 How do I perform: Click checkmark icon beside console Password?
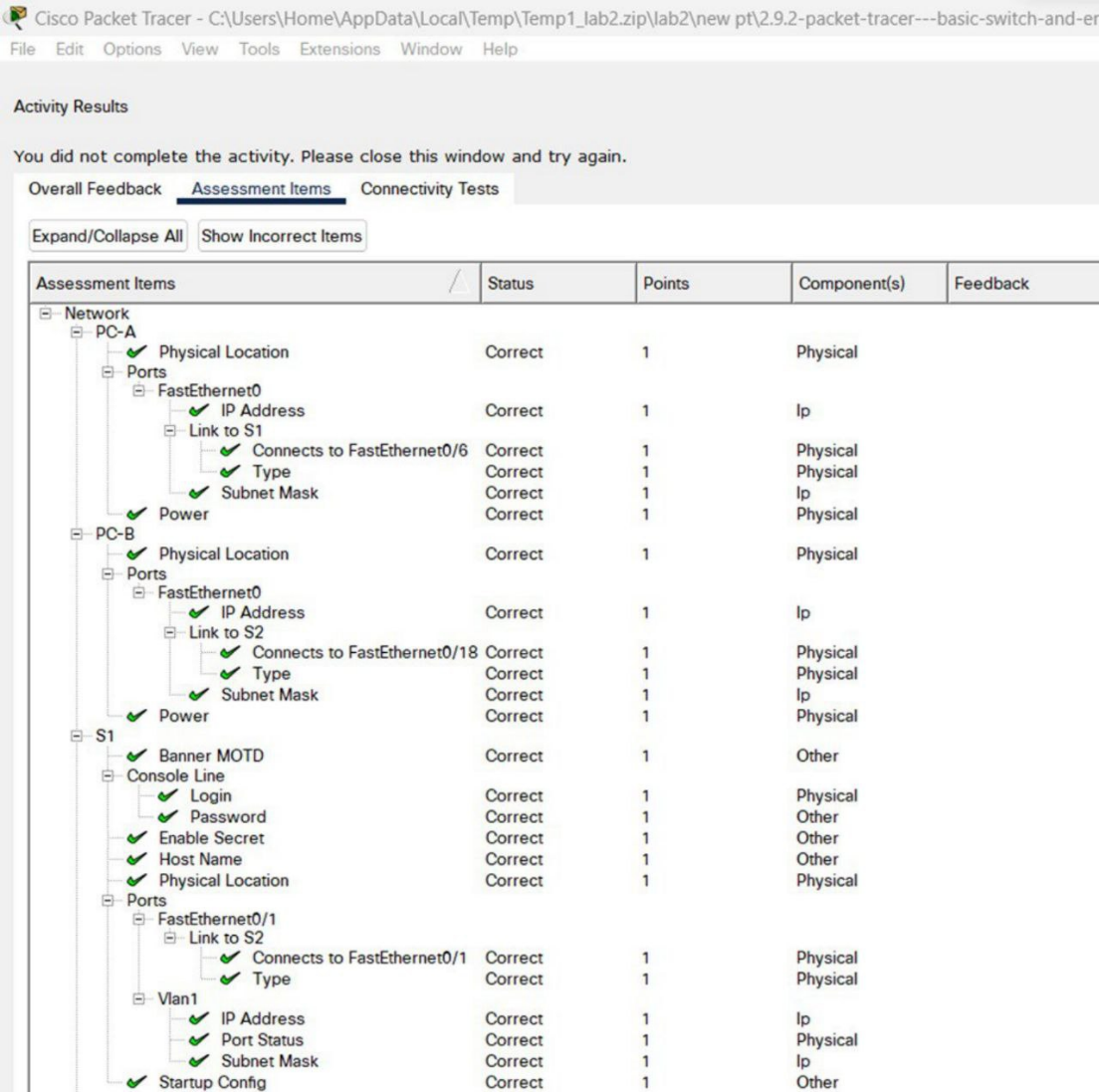click(167, 817)
